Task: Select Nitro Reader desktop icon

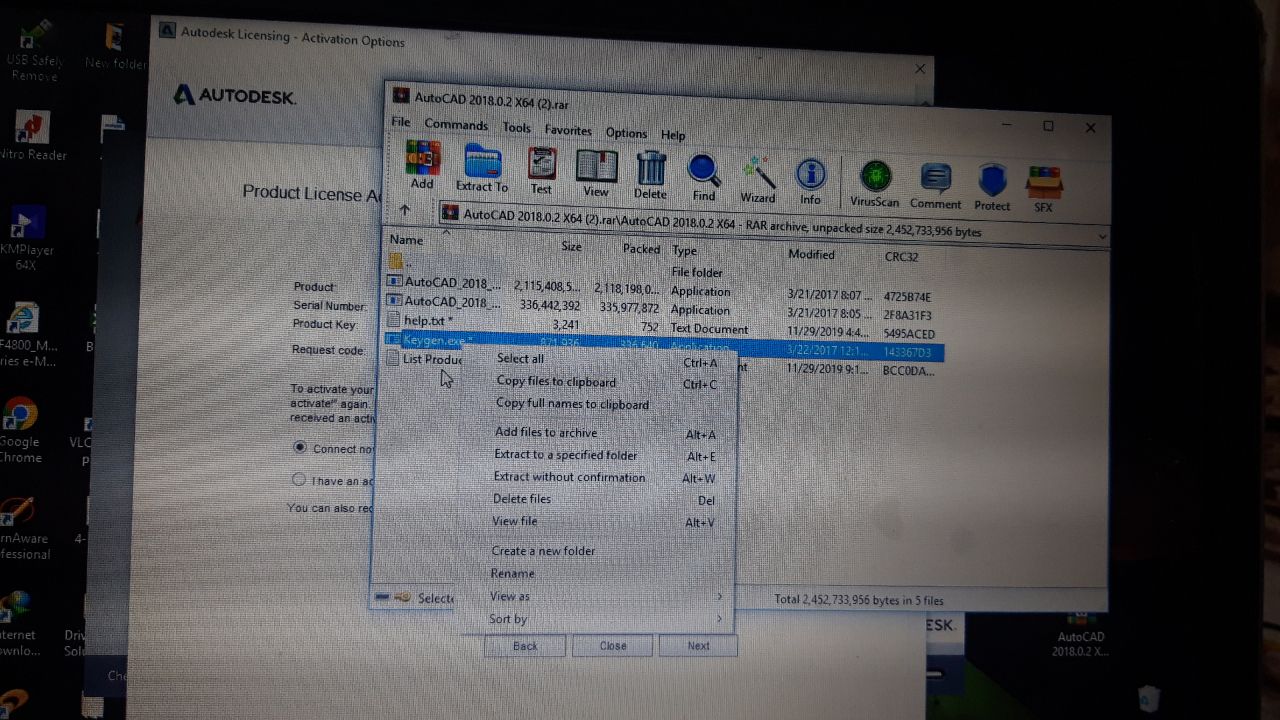Action: click(33, 136)
